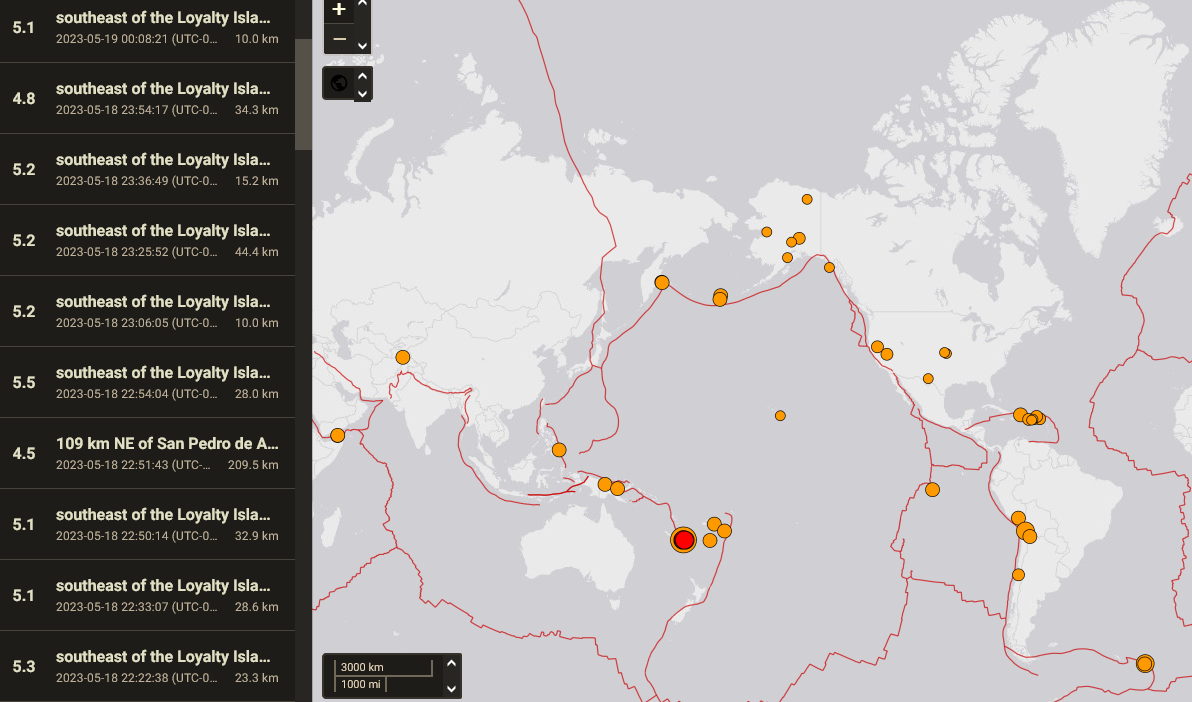Screen dimensions: 1192x702
Task: Select the Nepal Himalaya earthquake marker
Action: pyautogui.click(x=403, y=357)
